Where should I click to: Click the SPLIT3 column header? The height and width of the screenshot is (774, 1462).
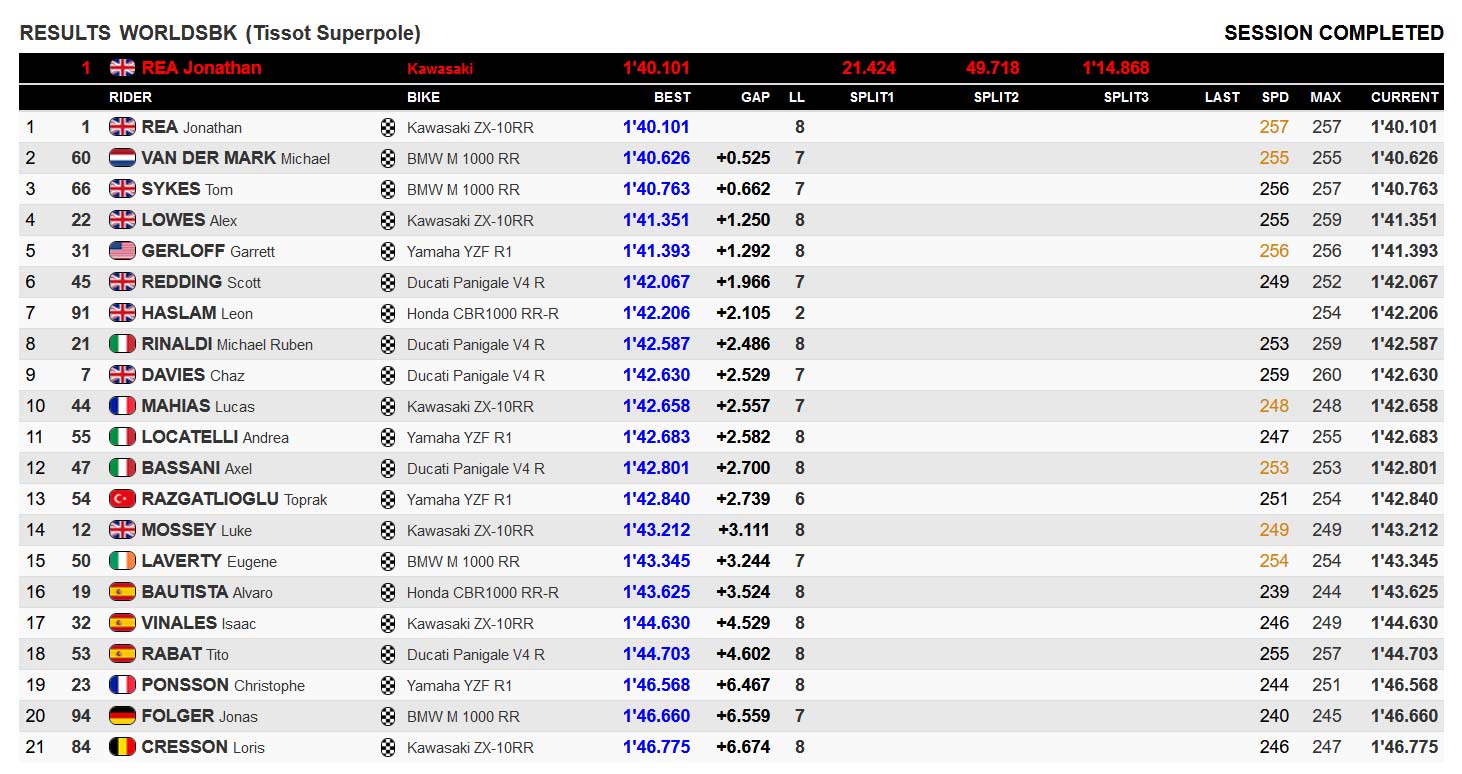tap(1126, 97)
